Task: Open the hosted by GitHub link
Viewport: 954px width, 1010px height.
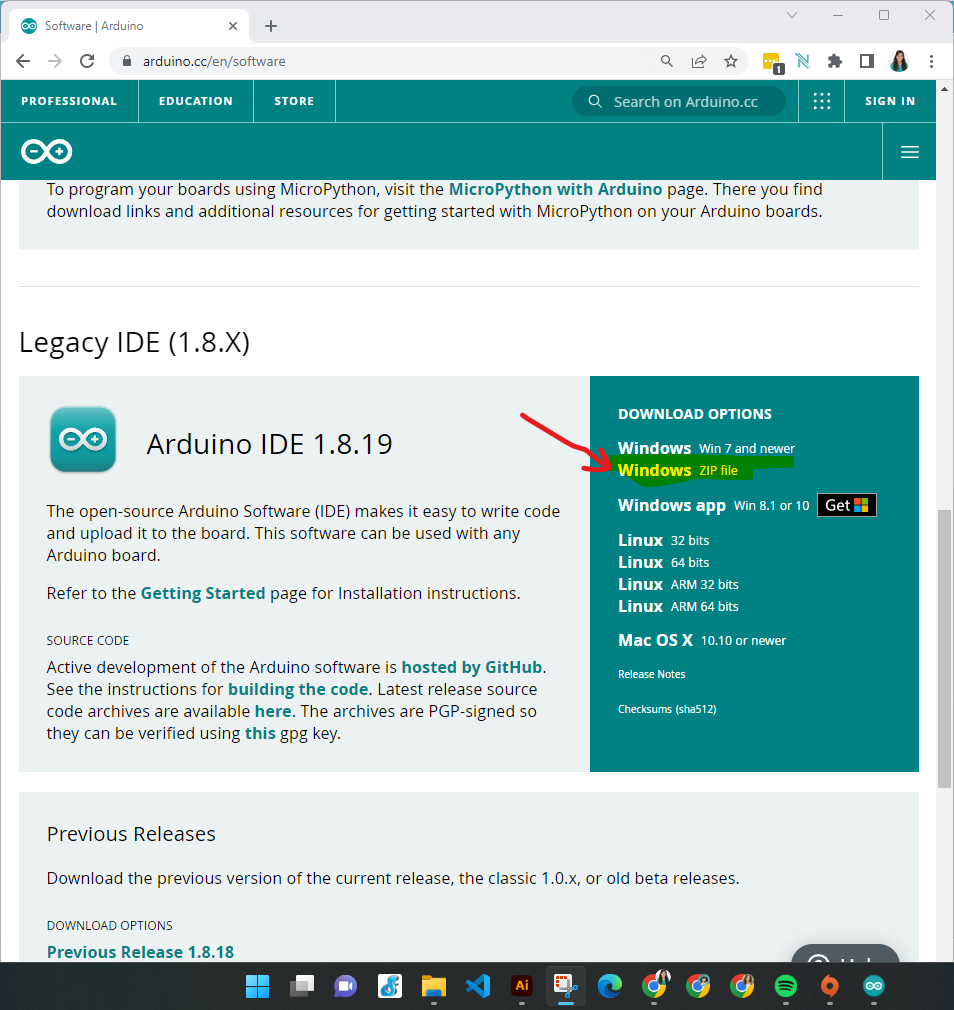Action: pos(472,667)
